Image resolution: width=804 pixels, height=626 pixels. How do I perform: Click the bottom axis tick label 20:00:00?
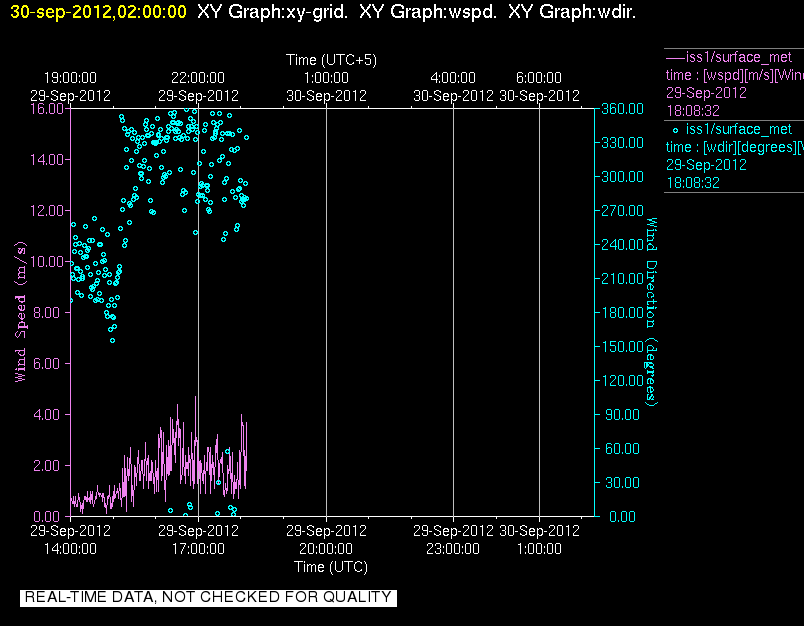(x=326, y=549)
